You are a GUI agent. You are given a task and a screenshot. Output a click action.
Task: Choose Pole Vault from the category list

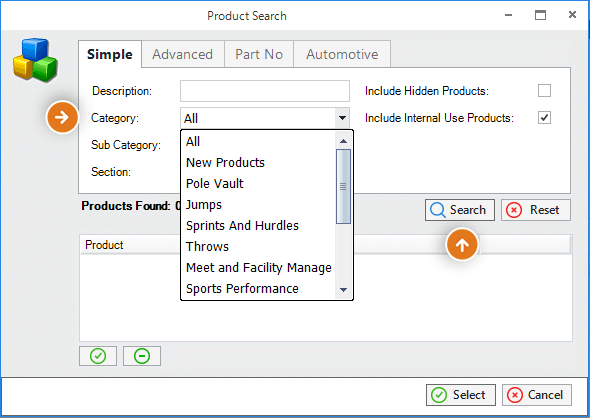[215, 184]
